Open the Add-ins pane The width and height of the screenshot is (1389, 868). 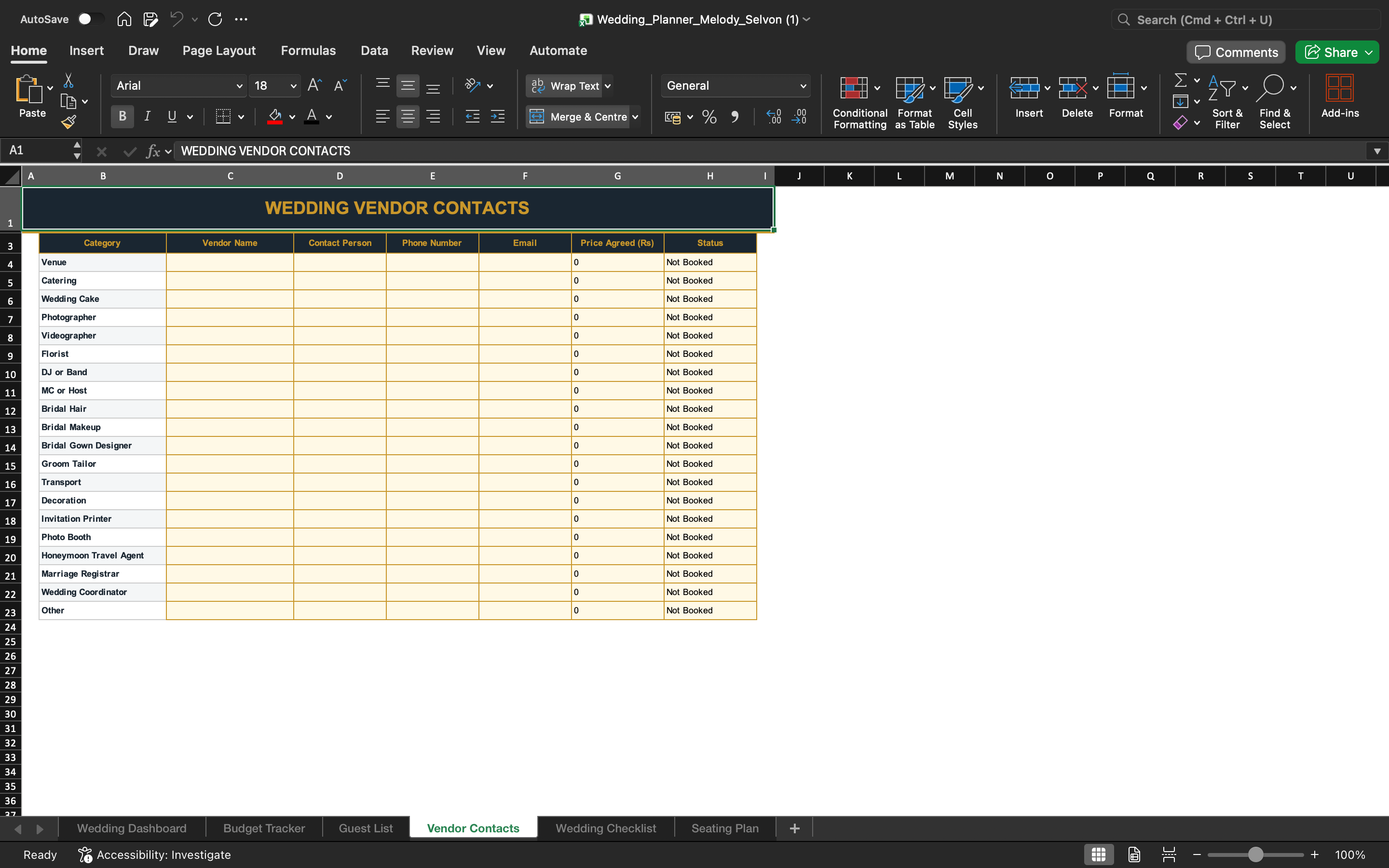1340,96
